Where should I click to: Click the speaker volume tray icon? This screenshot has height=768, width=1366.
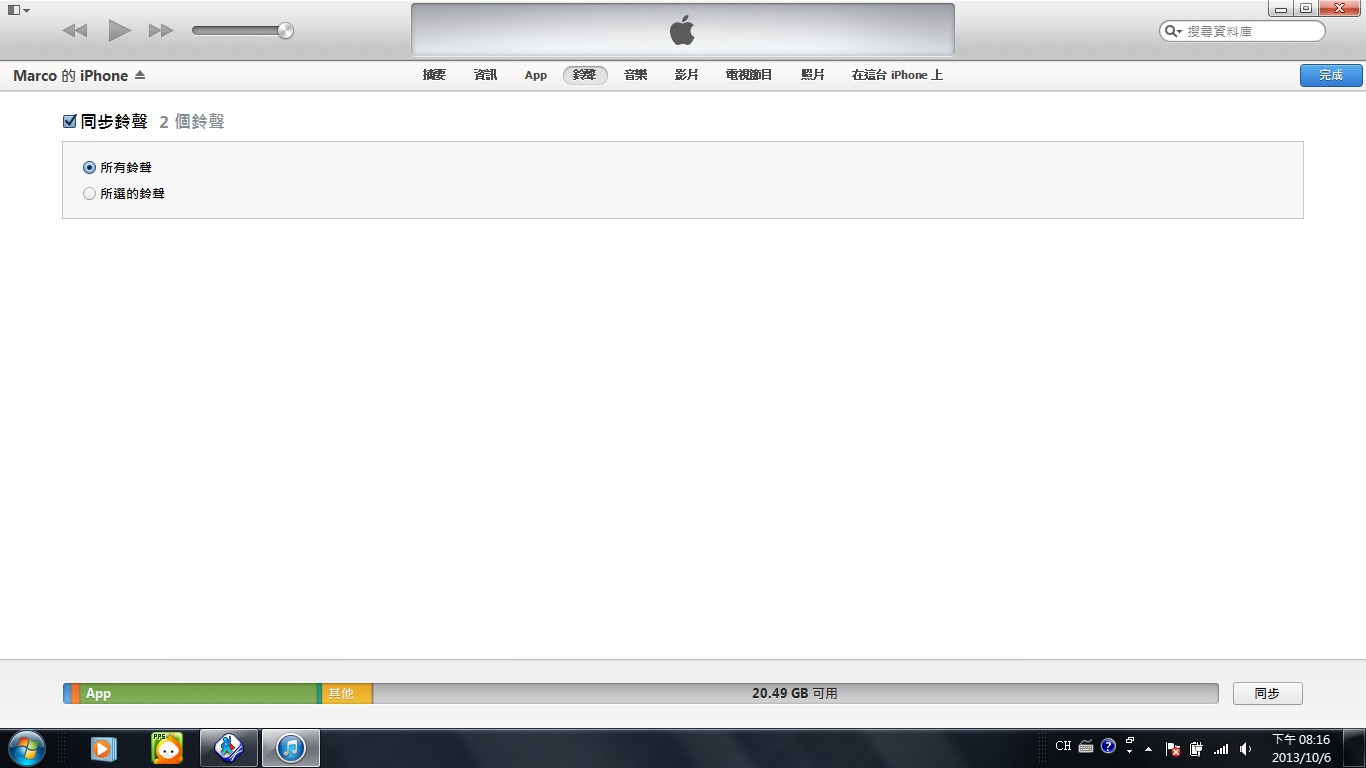1245,748
